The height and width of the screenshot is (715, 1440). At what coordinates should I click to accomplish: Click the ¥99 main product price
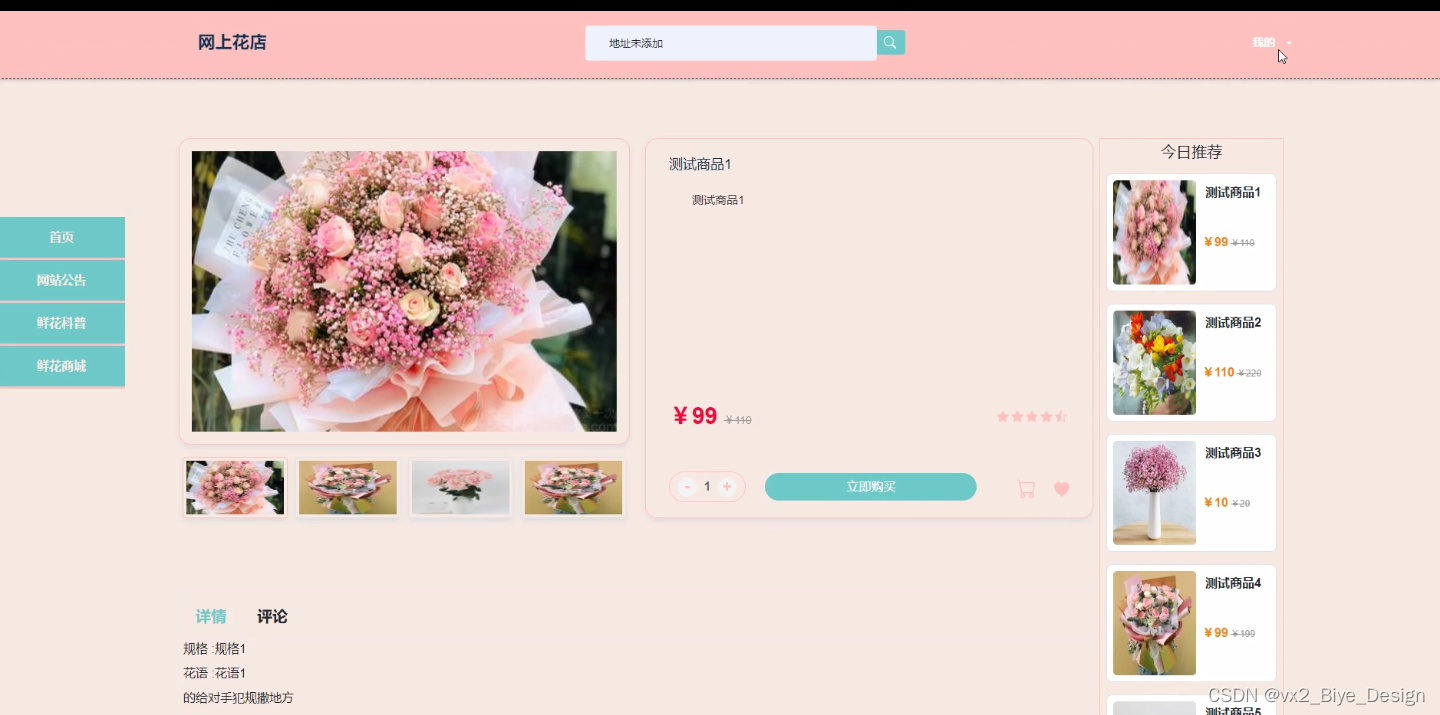coord(695,416)
